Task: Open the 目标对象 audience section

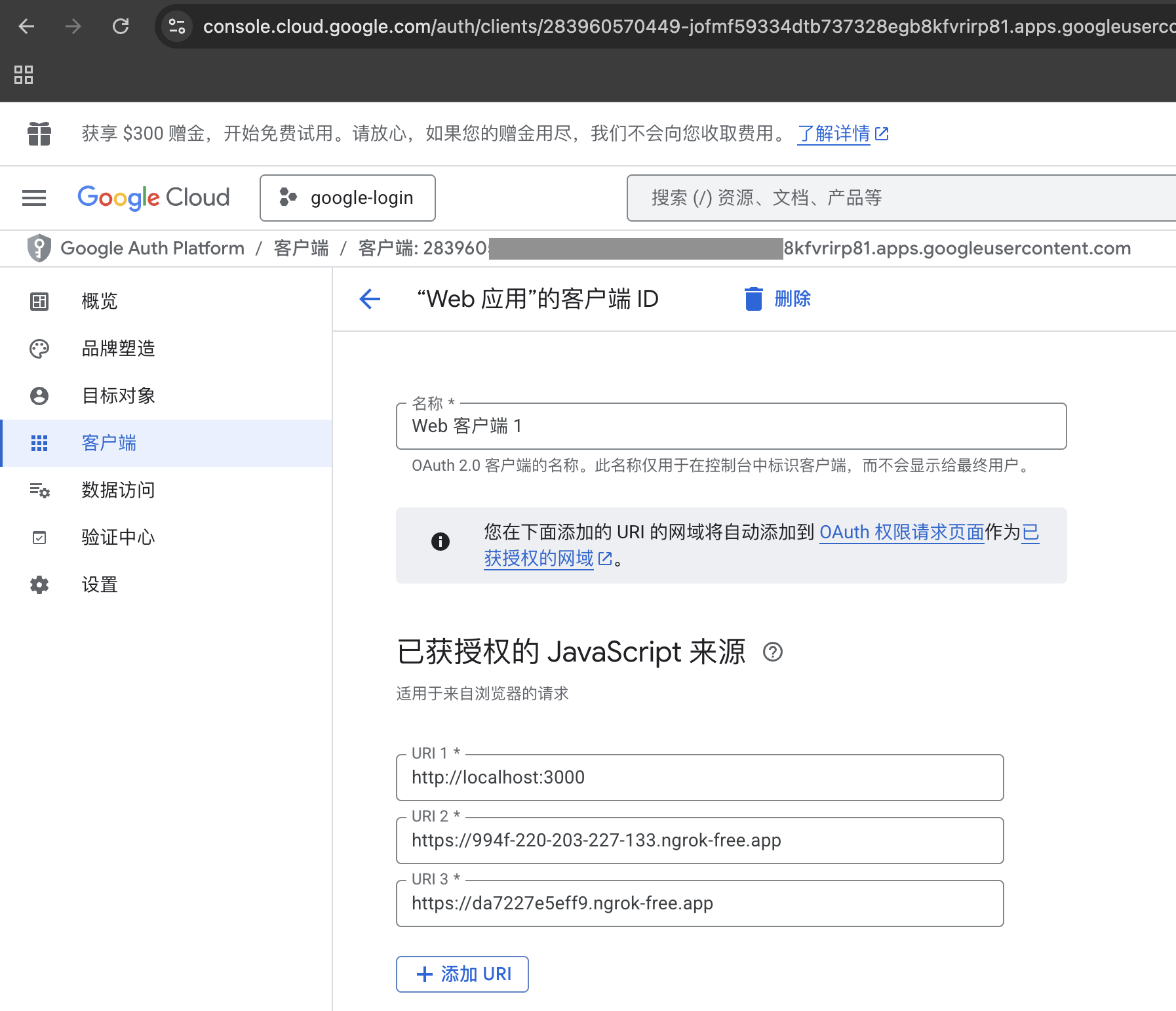Action: [x=118, y=395]
